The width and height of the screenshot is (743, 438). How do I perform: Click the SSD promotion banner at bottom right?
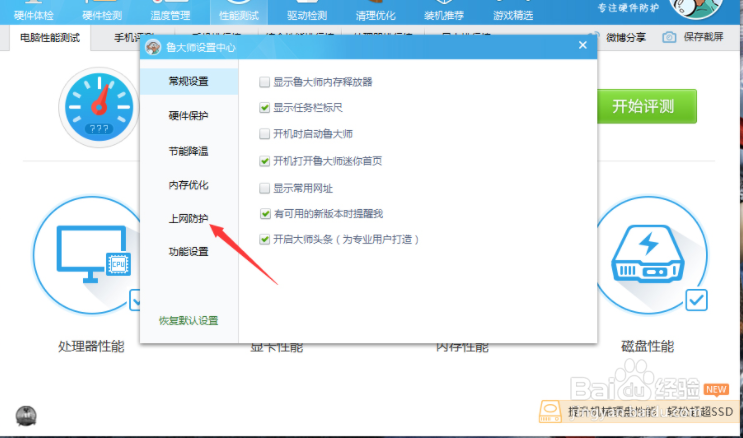tap(640, 411)
